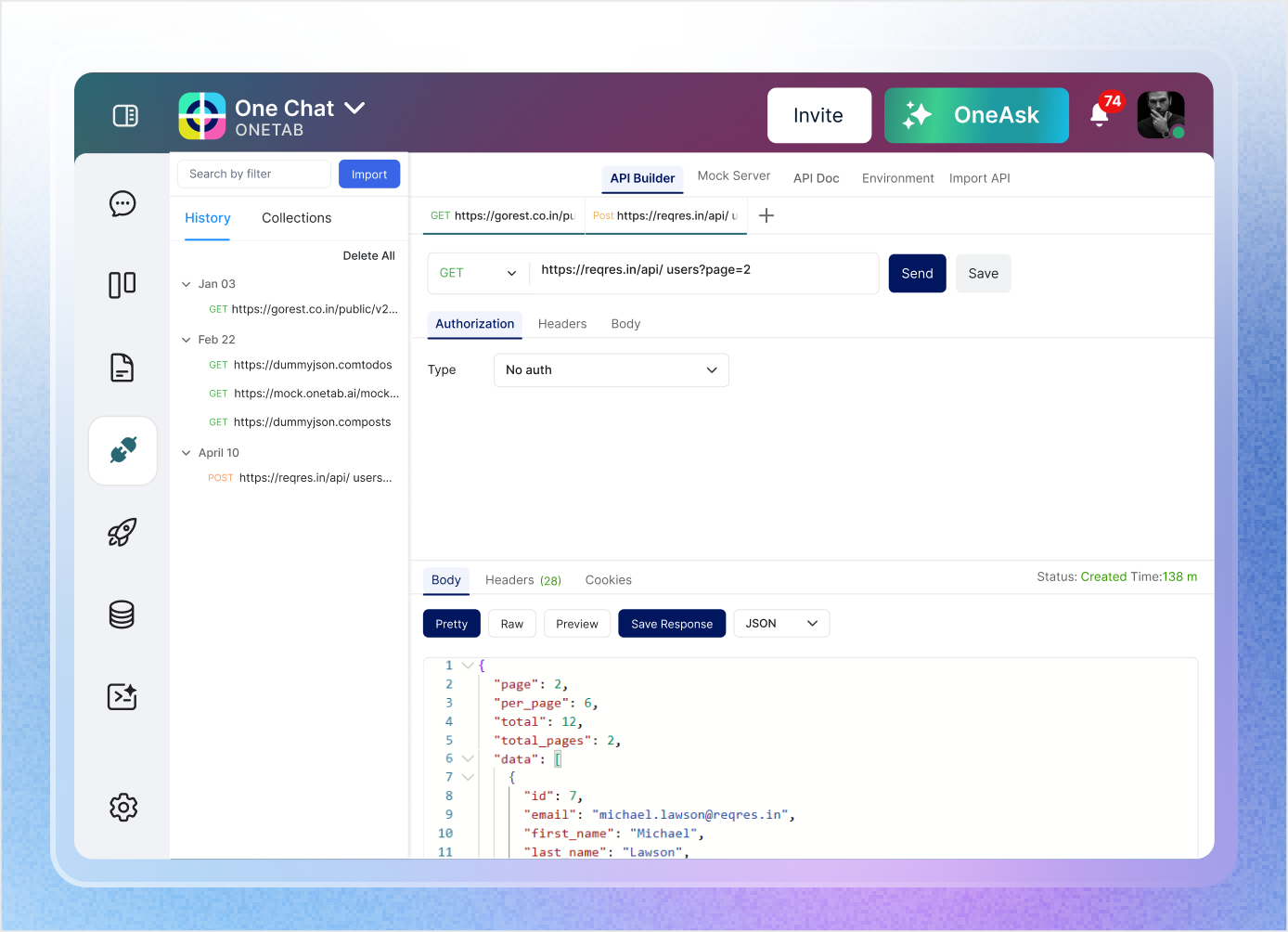
Task: Select the Preview view button
Action: point(577,624)
